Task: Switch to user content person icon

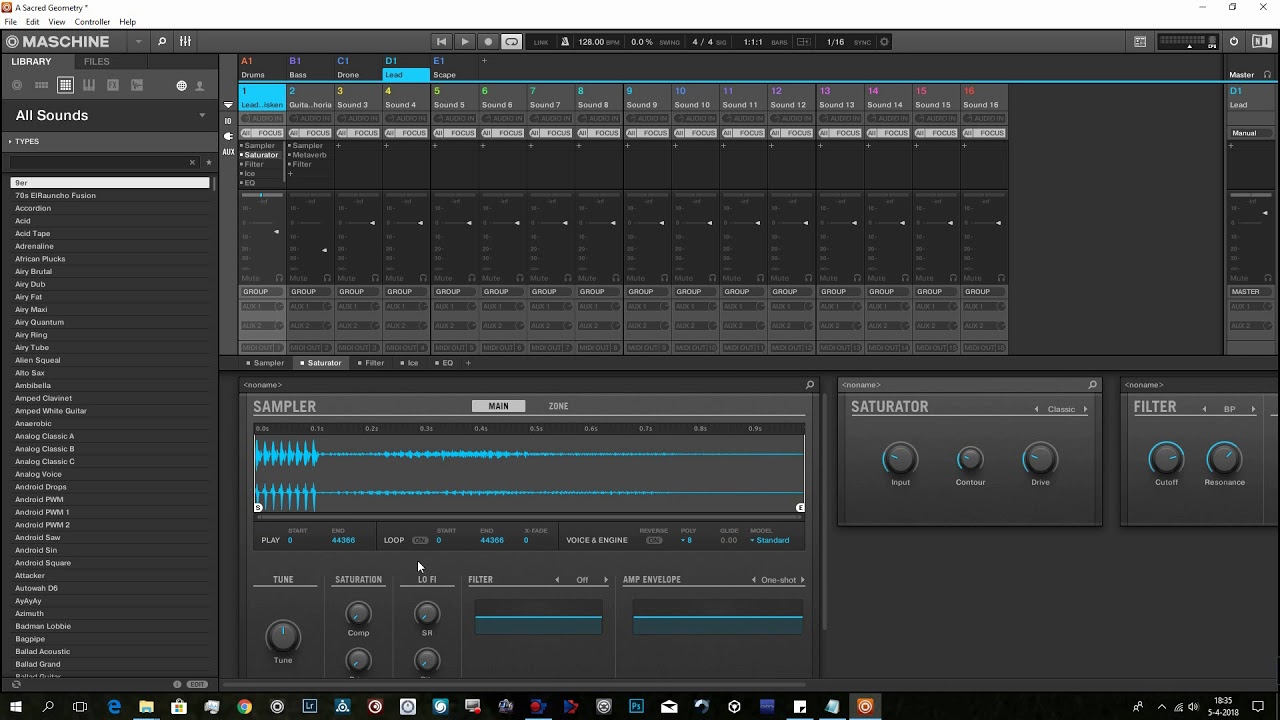Action: pyautogui.click(x=199, y=86)
